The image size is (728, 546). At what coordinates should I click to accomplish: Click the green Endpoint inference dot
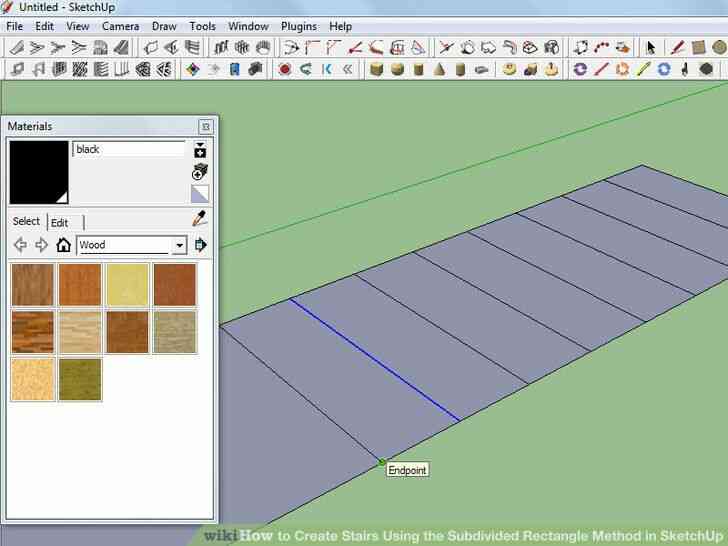coord(382,462)
